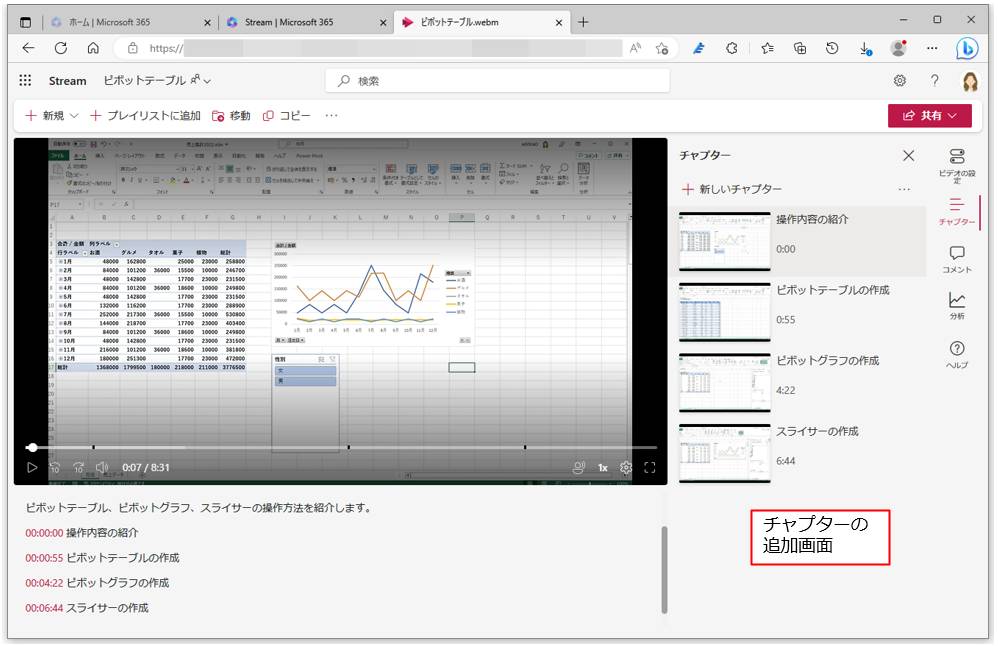Open more options in chapter panel
This screenshot has height=646, width=998.
(x=904, y=189)
